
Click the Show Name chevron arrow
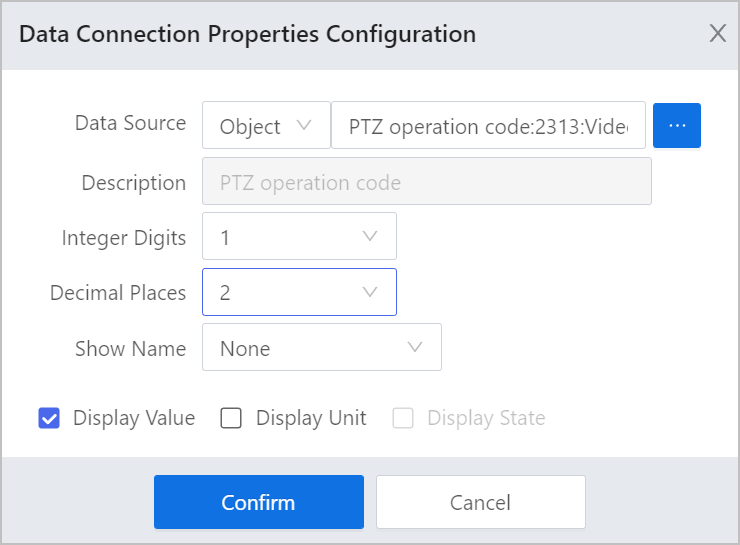[415, 348]
